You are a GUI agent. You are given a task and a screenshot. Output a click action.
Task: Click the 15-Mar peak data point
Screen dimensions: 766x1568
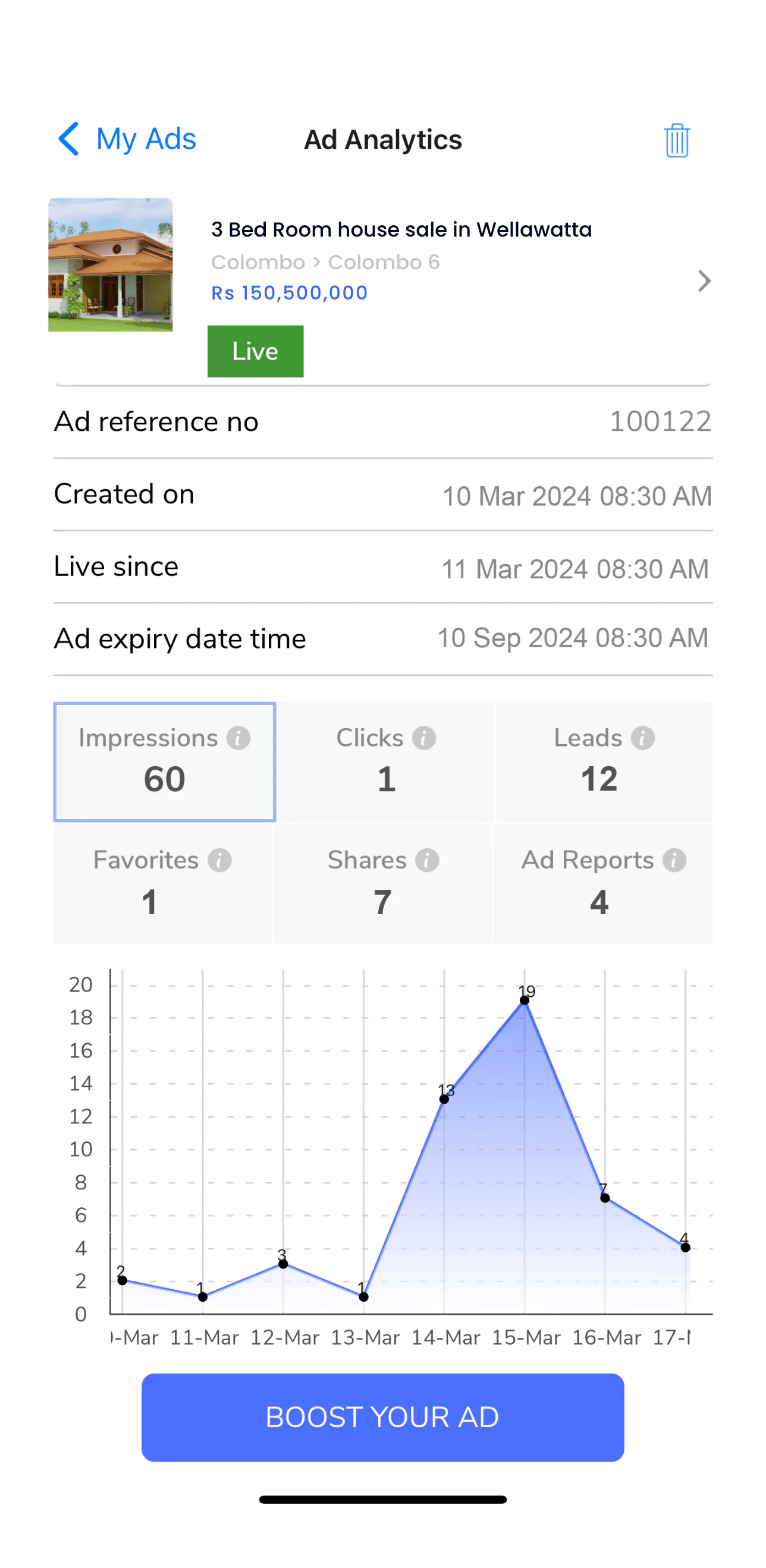(x=525, y=1000)
